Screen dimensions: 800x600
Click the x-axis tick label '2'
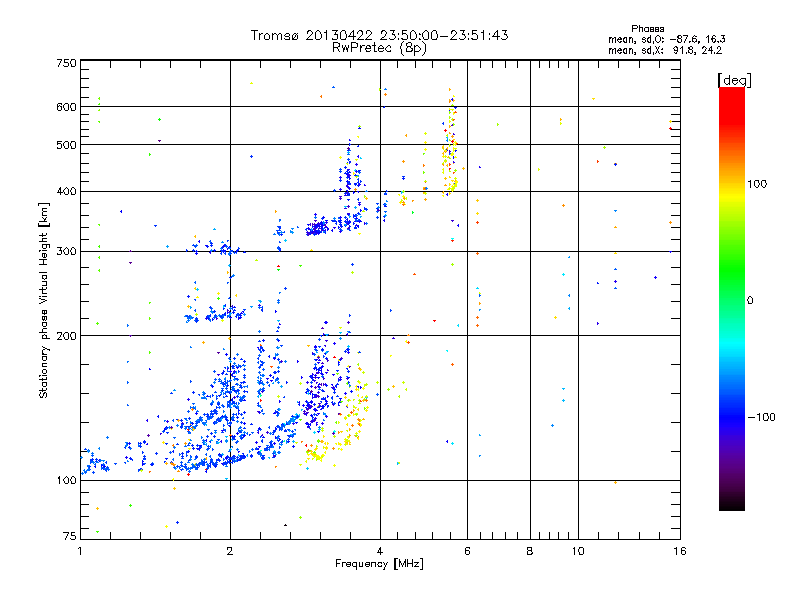coord(230,551)
